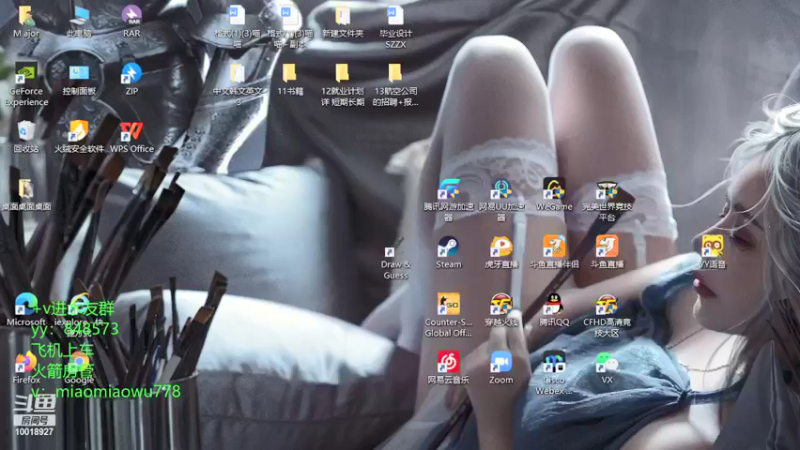This screenshot has width=800, height=450.
Task: Launch Draw & Guess shortcut
Action: 395,258
